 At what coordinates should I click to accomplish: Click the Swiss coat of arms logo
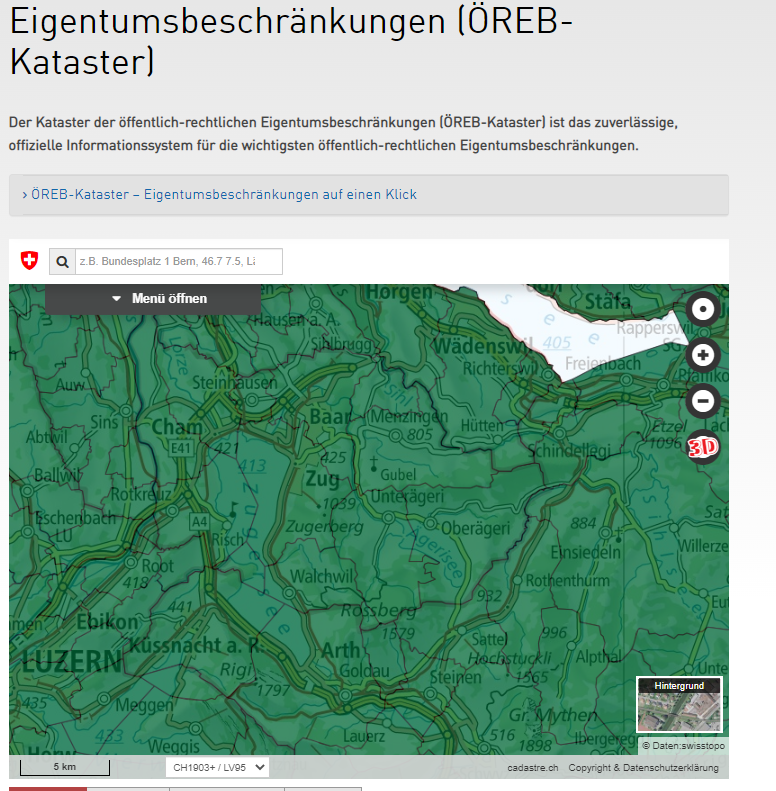(x=29, y=261)
